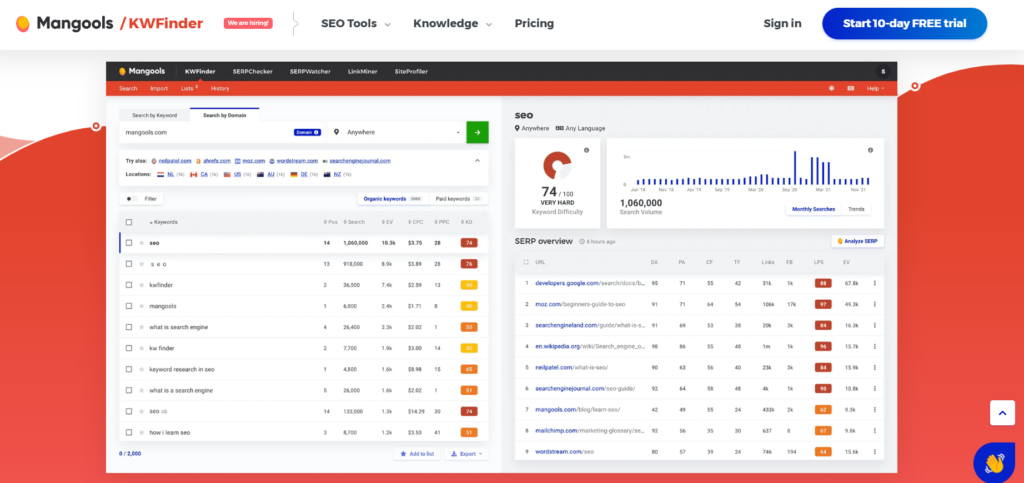Click the theme settings icon left of Help

click(831, 88)
